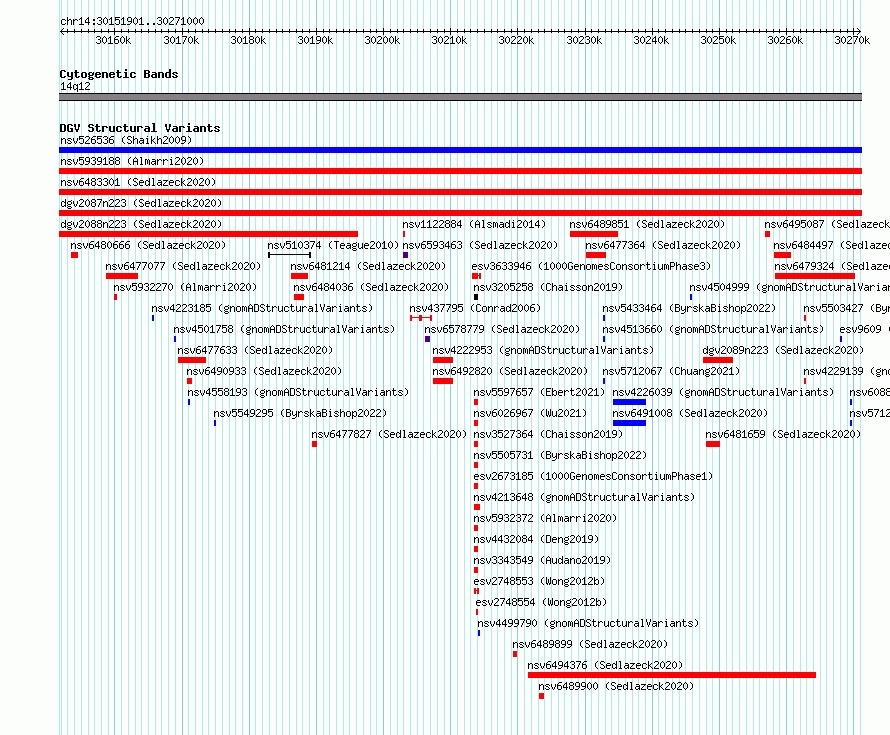Image resolution: width=890 pixels, height=735 pixels.
Task: Click label nsv5932270 (Almarri2020)
Action: tap(185, 287)
